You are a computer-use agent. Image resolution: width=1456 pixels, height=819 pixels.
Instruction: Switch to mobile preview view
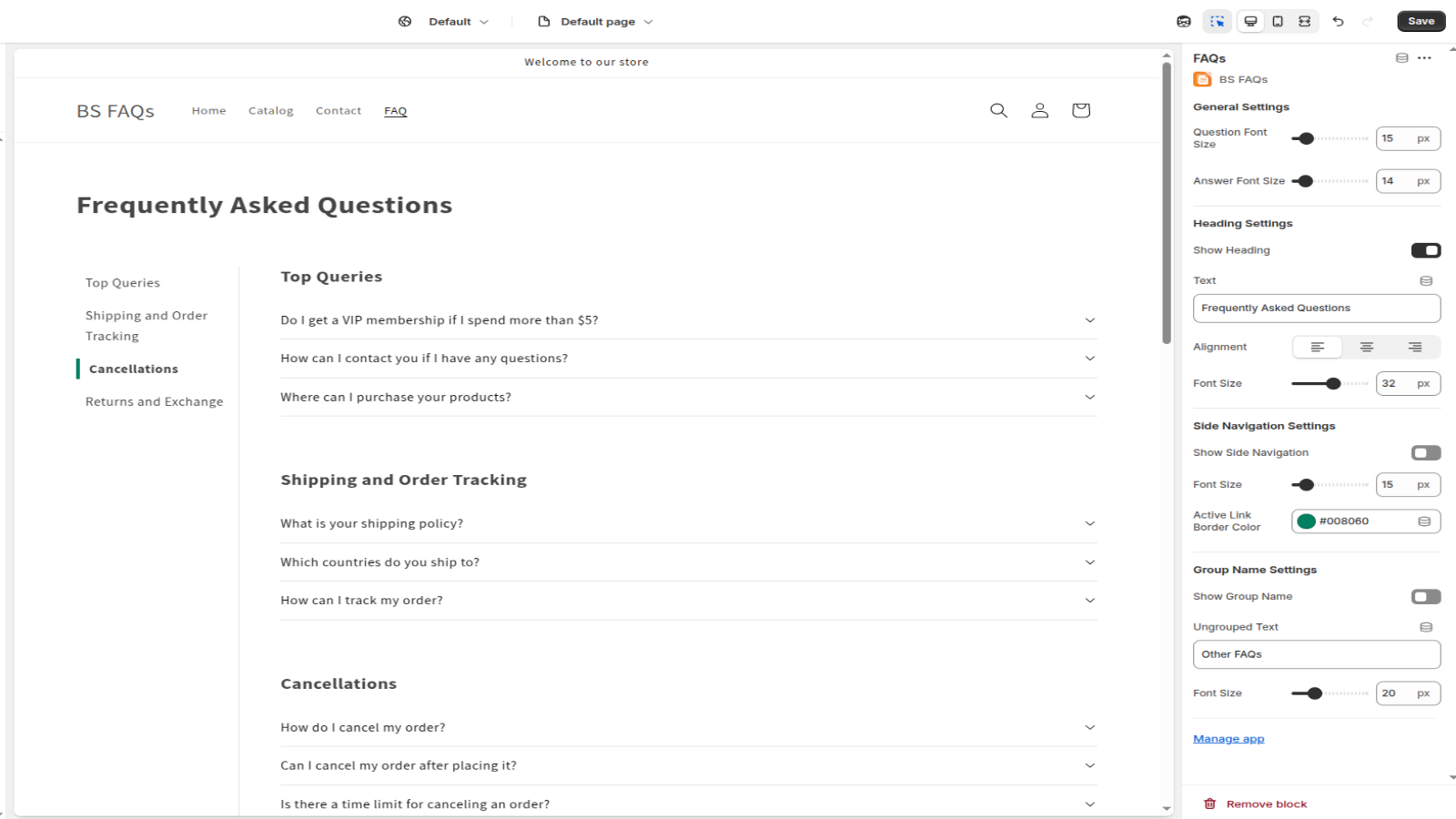pos(1278,20)
